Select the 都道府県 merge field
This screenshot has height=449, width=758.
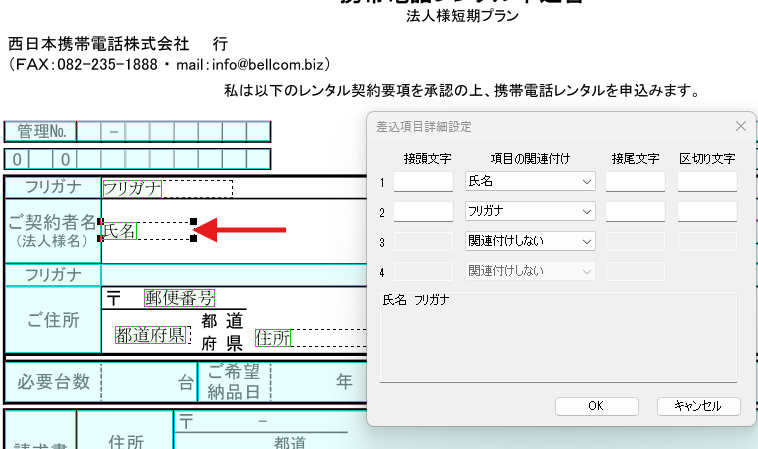tap(150, 335)
